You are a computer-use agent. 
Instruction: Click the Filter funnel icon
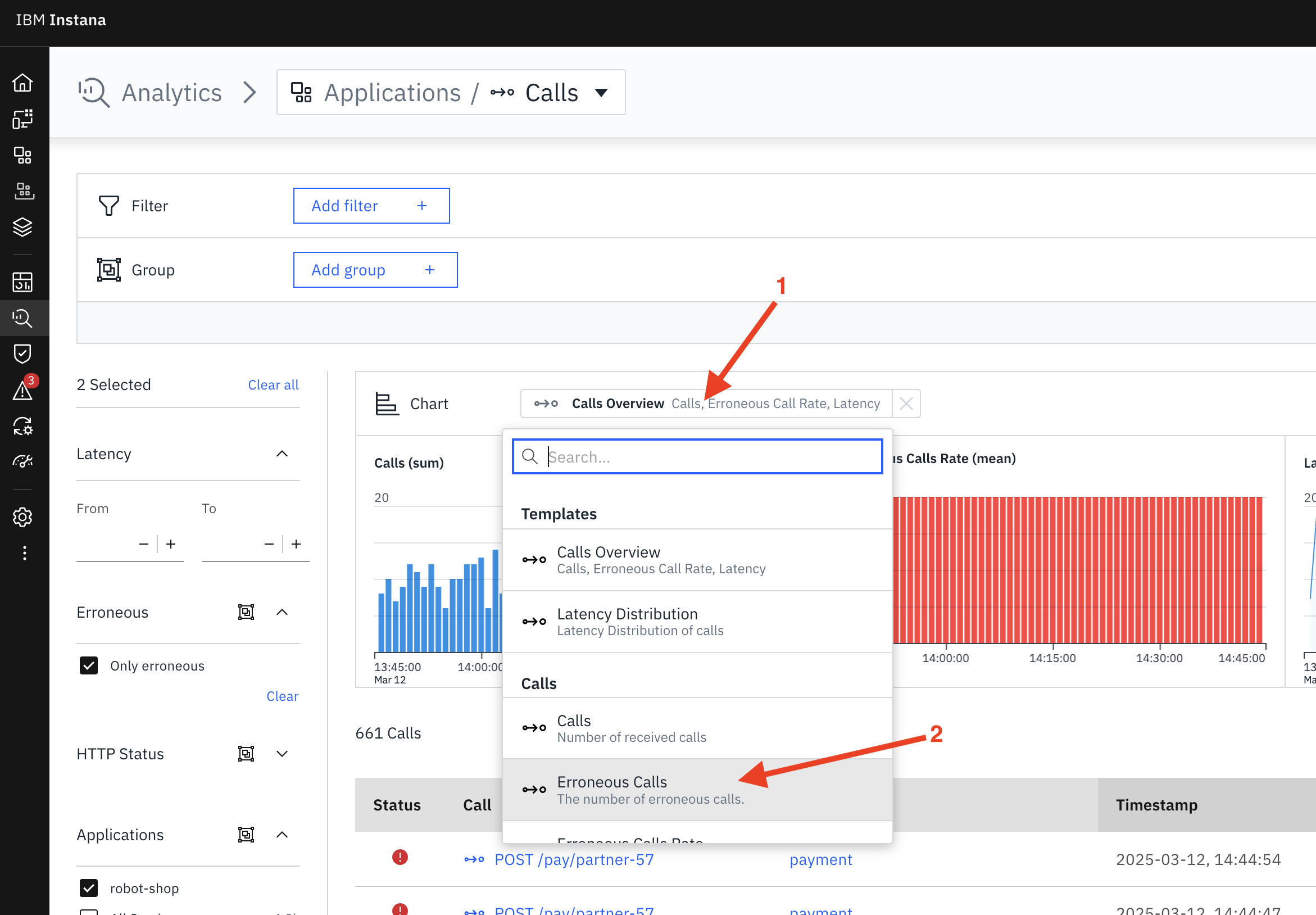[108, 205]
